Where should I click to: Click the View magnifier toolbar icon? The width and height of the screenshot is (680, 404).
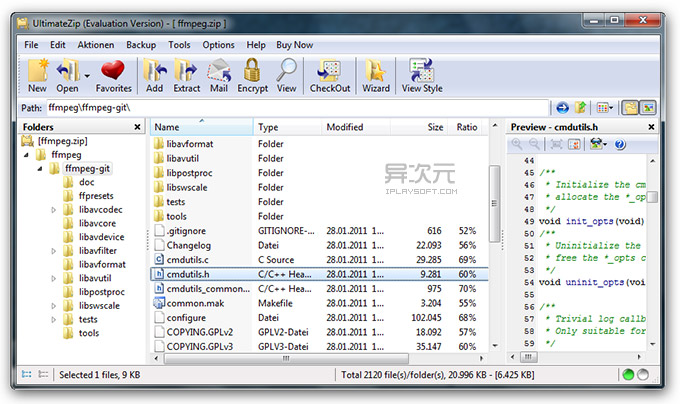tap(287, 76)
